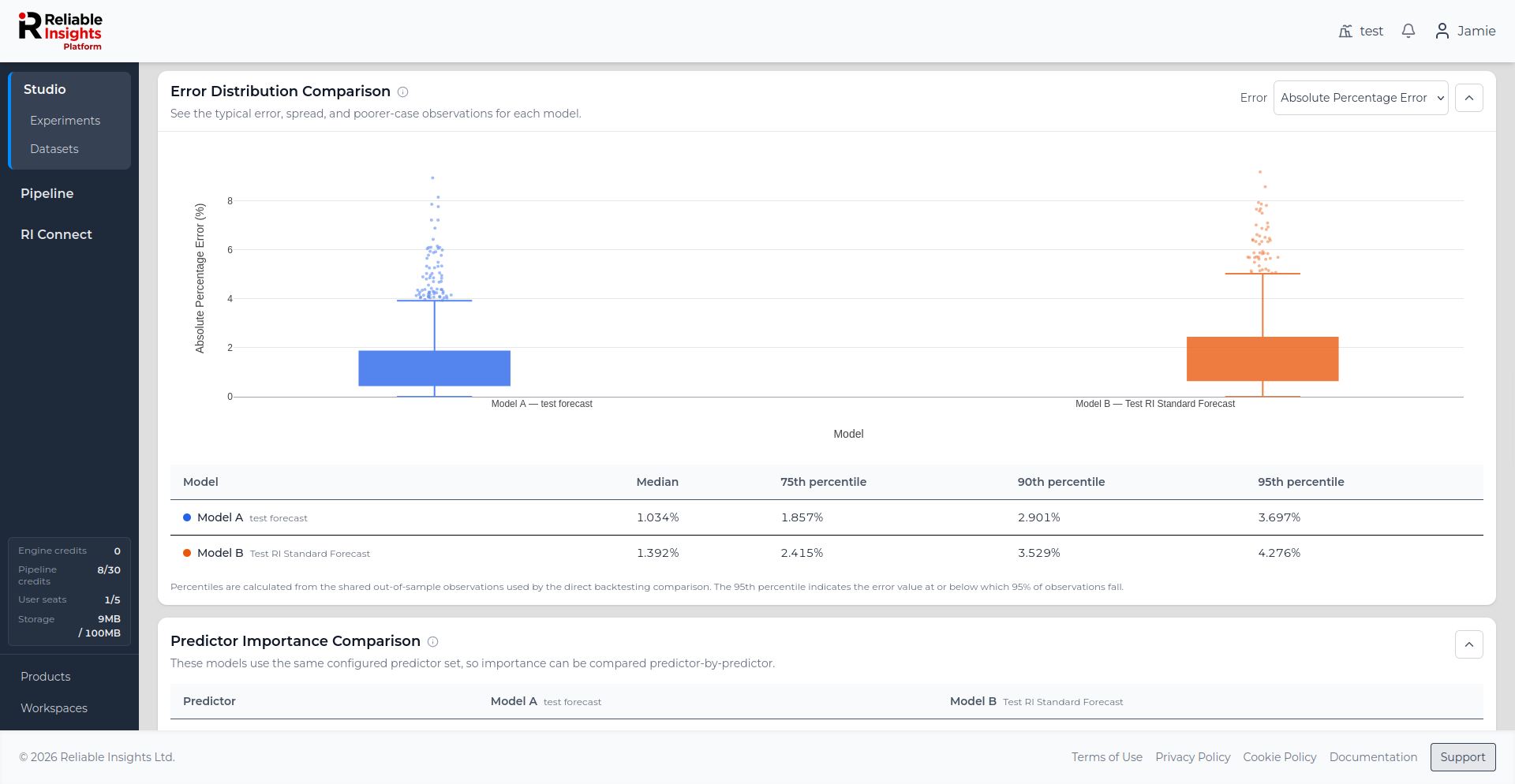
Task: Go to Datasets in the sidebar
Action: [54, 149]
